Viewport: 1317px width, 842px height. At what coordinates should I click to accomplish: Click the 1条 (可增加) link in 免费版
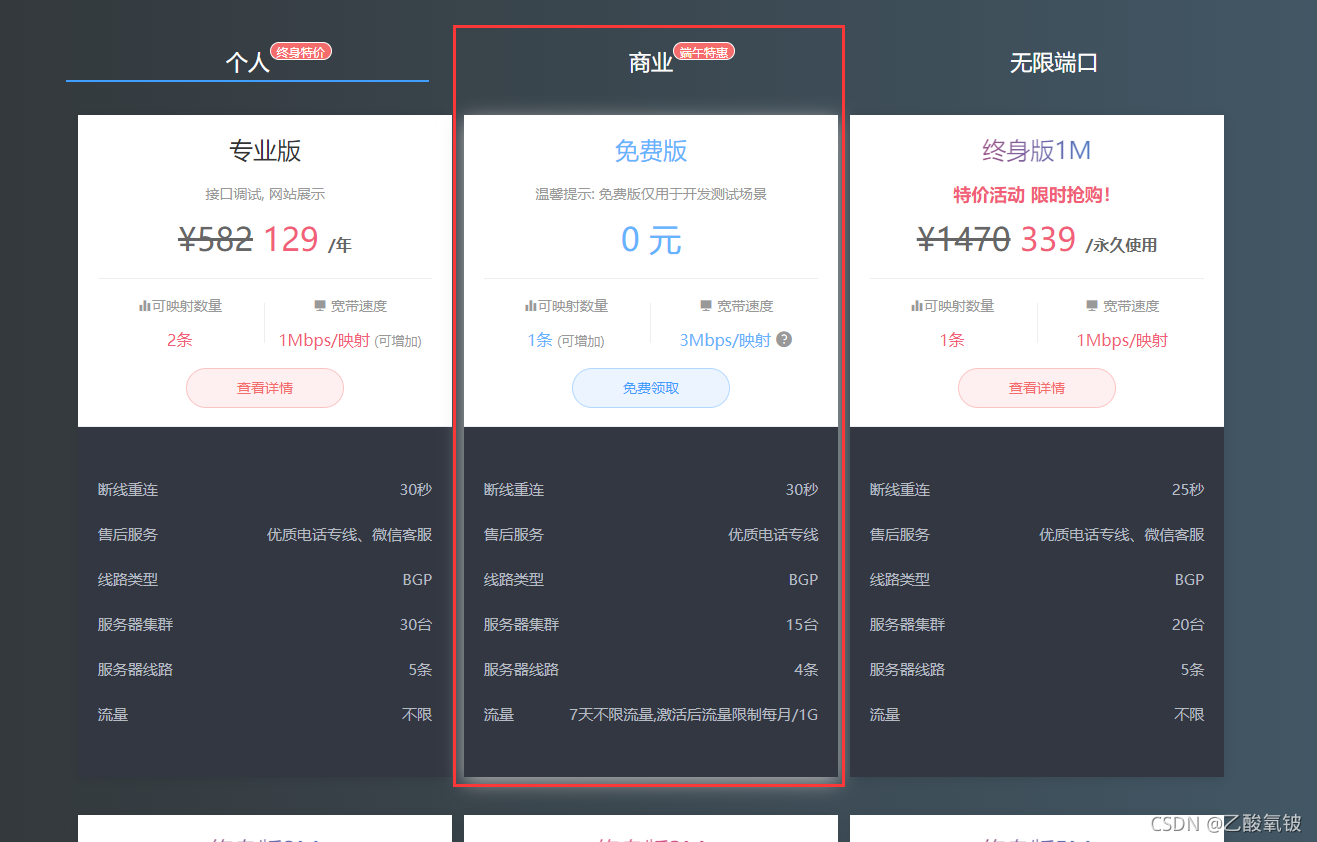point(564,340)
